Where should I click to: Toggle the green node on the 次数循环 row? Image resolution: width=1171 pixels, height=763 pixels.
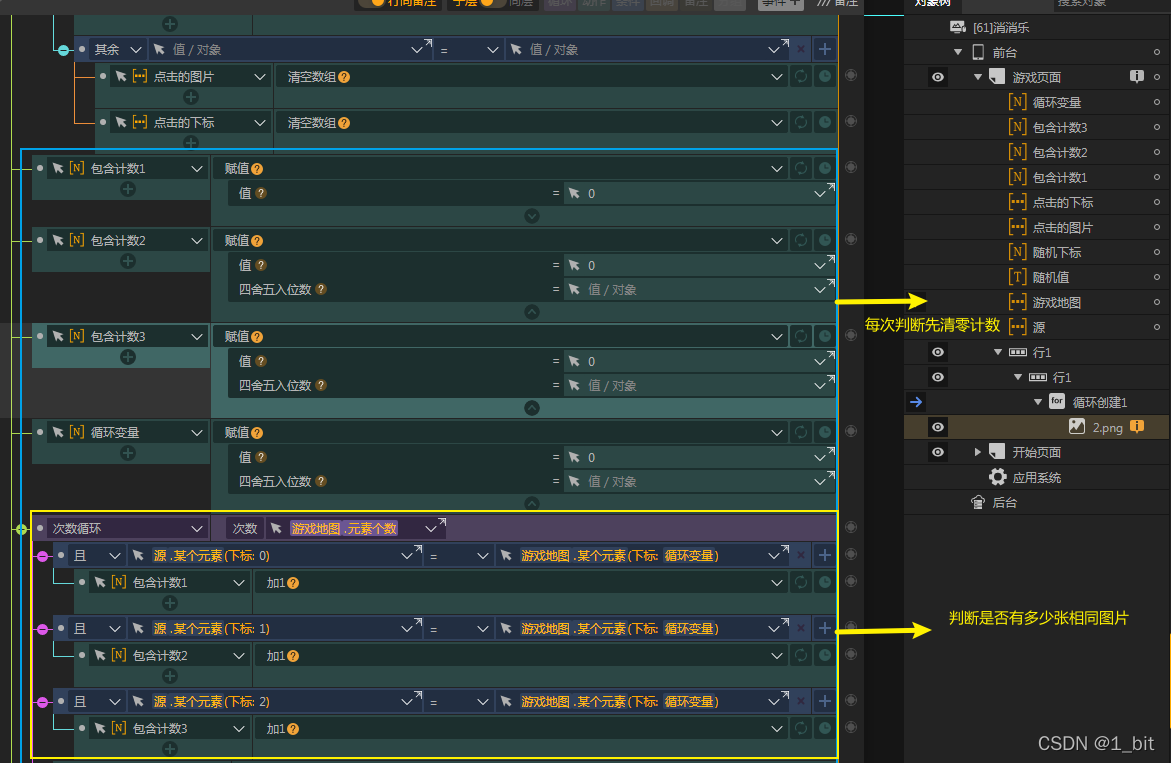[x=22, y=529]
